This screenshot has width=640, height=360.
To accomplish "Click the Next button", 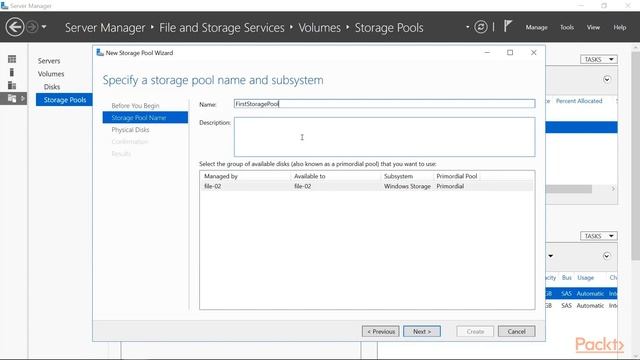I will [422, 331].
